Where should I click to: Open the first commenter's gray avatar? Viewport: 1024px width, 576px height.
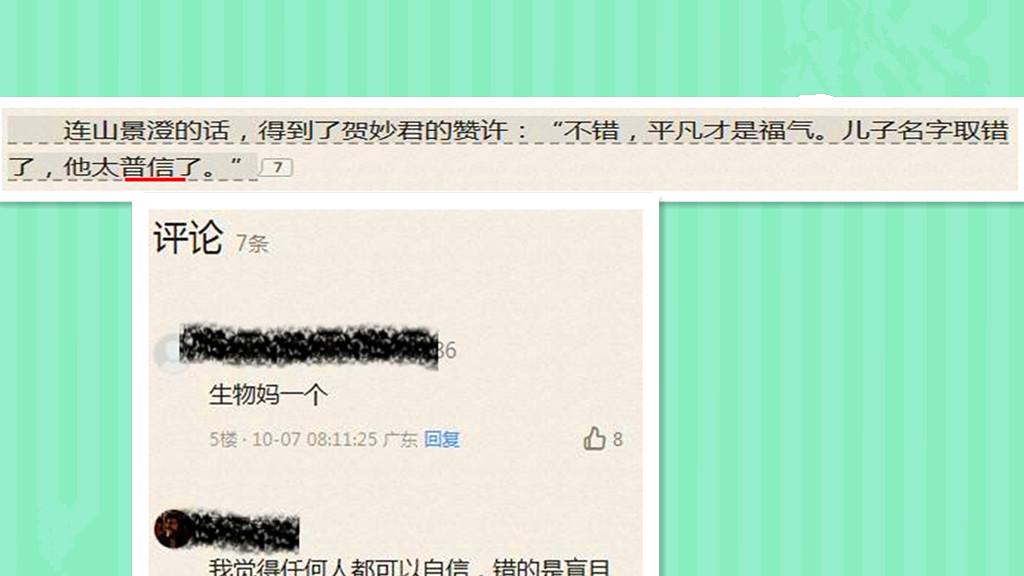point(170,352)
